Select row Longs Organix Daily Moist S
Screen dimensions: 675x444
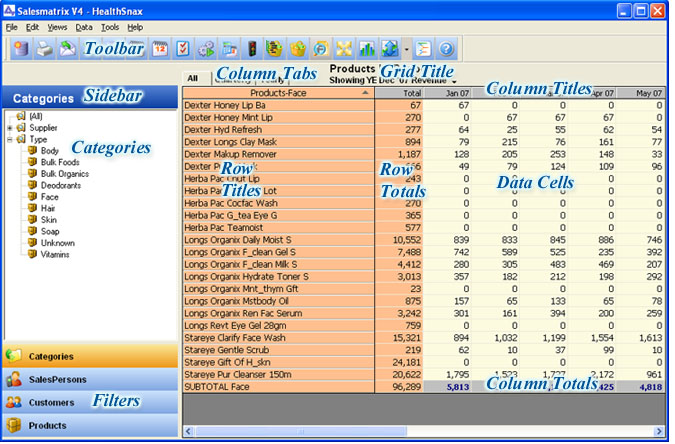pos(278,240)
